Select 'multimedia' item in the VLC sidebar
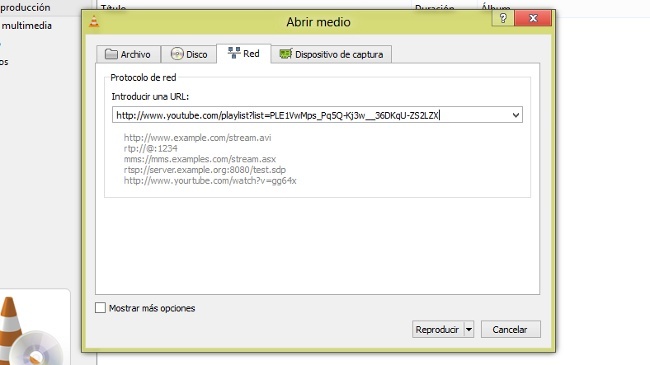Image resolution: width=650 pixels, height=365 pixels. point(27,26)
